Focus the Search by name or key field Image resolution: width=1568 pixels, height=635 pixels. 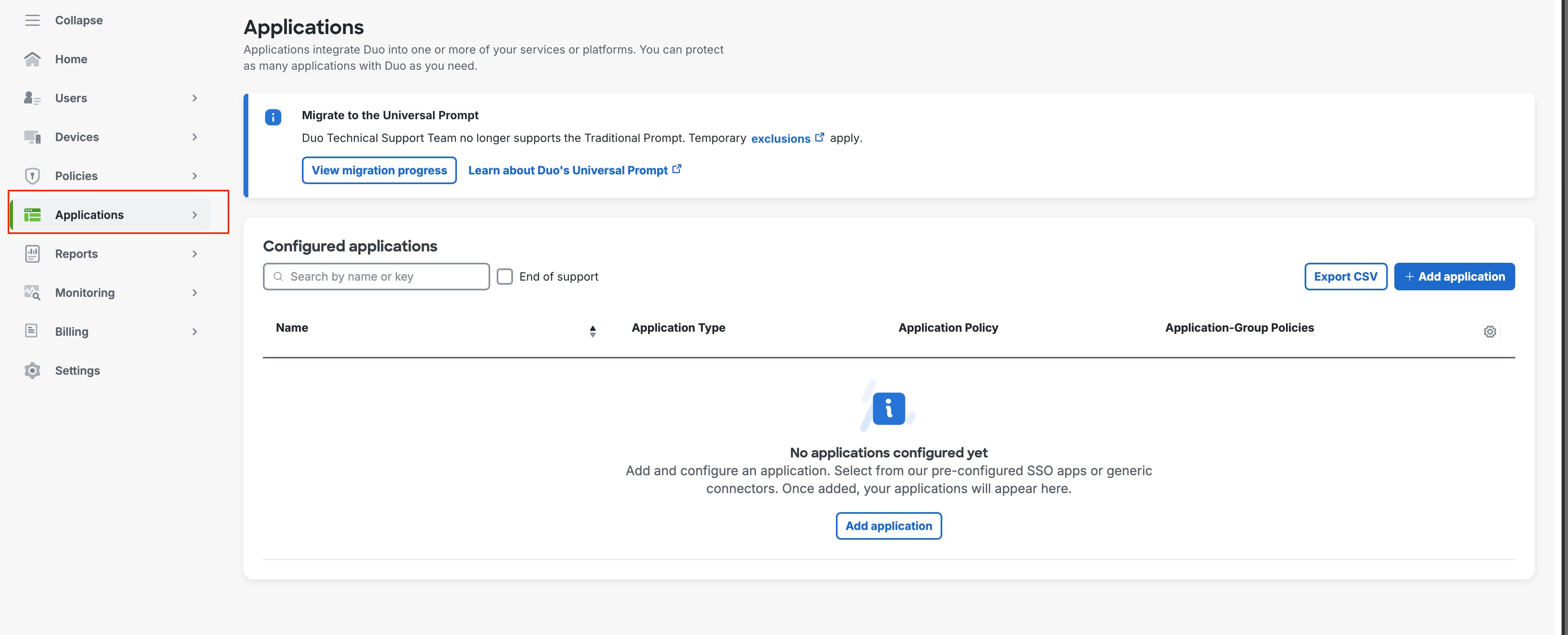(376, 277)
